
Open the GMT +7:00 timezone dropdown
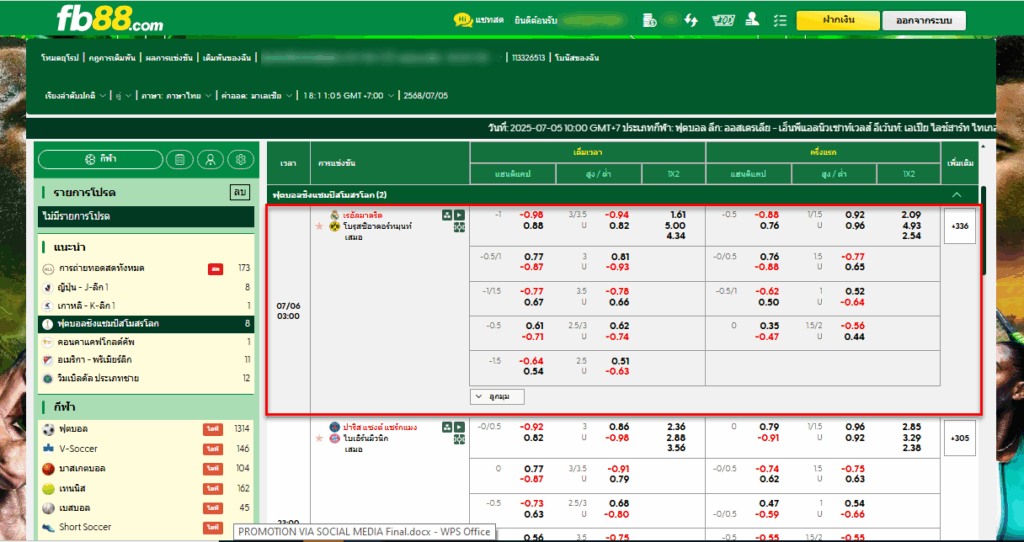[349, 95]
